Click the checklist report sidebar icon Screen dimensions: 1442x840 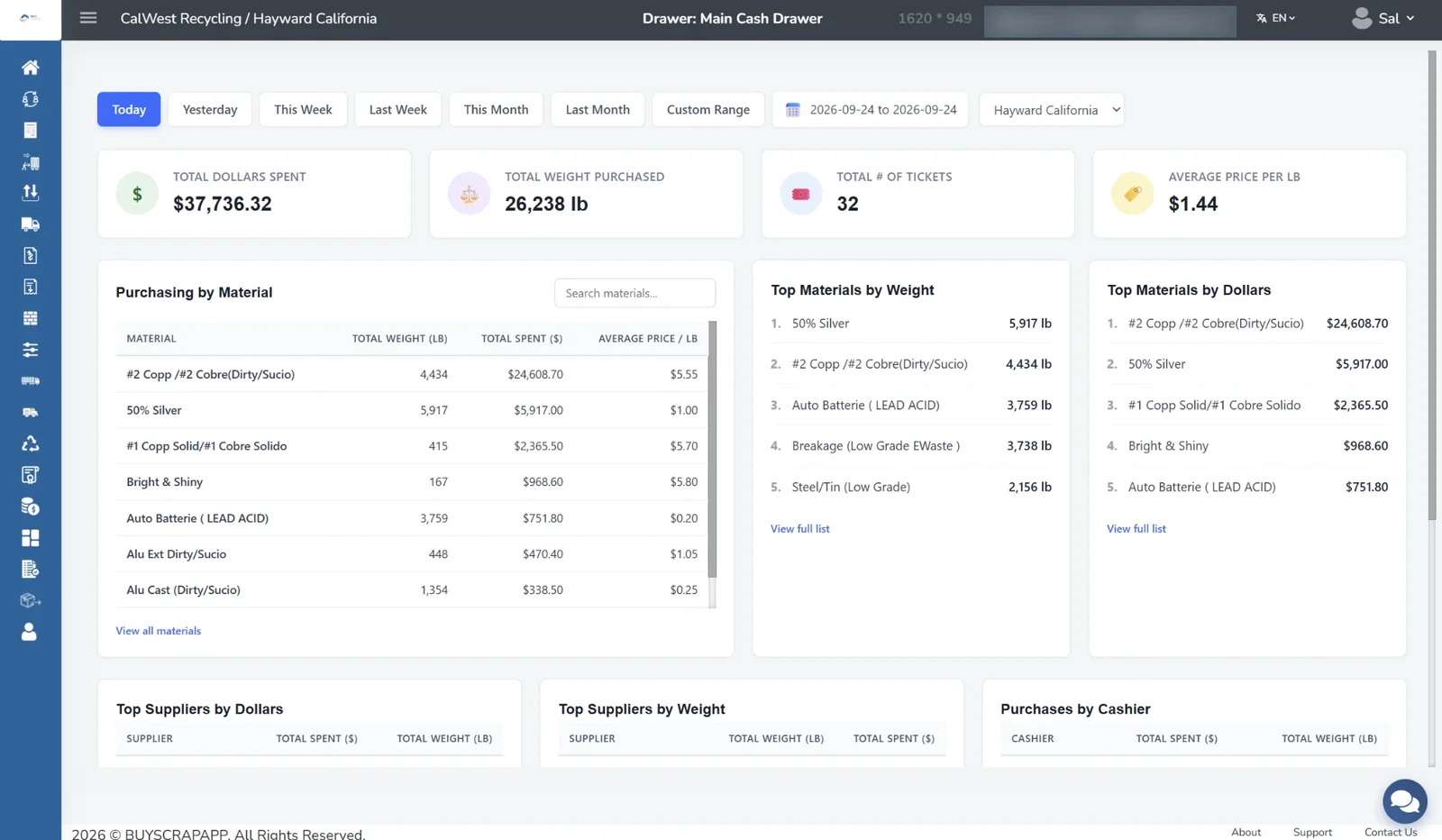(30, 569)
